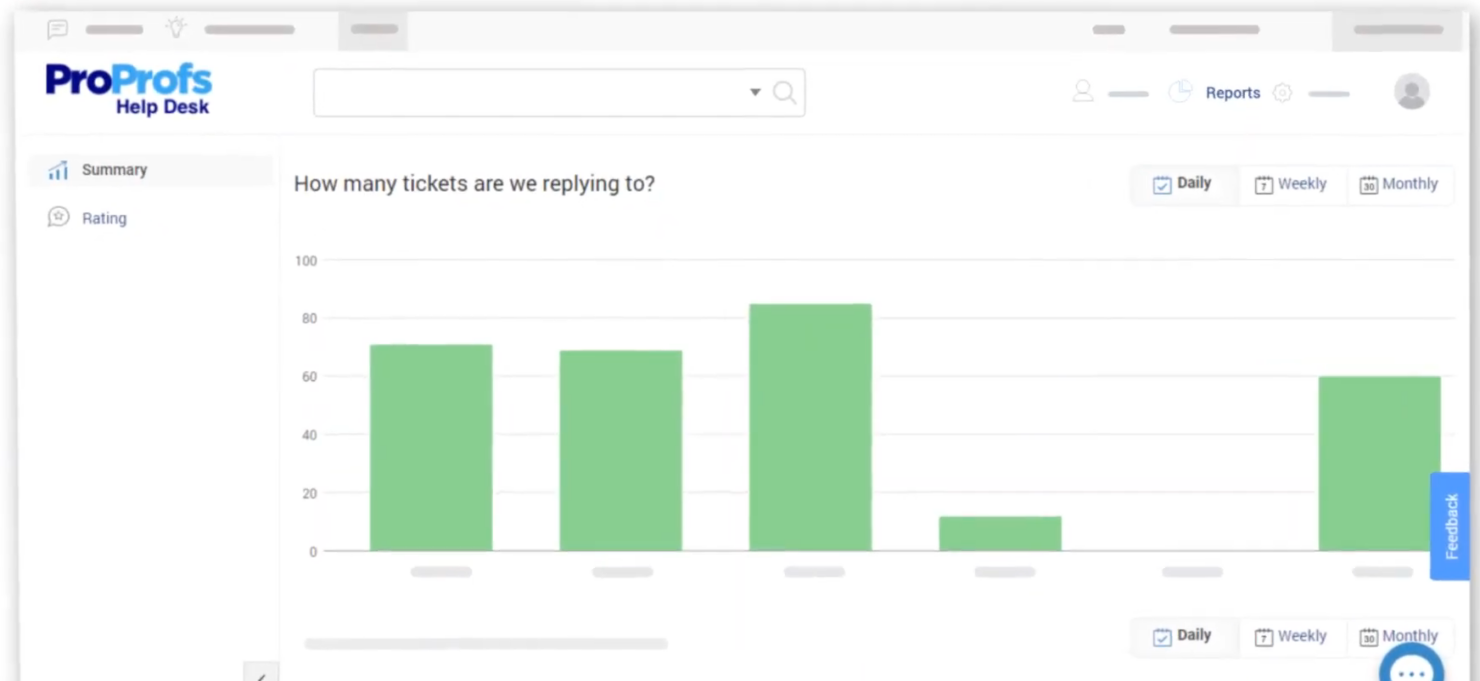Open the Rating section
1480x681 pixels.
[x=103, y=217]
